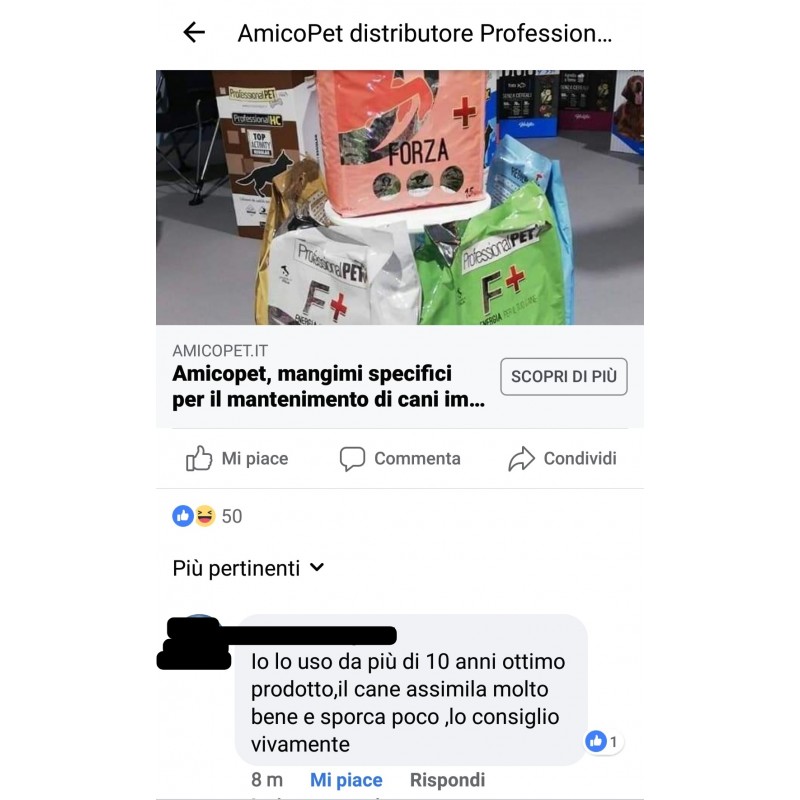Tap the like badge on the comment
Viewport: 800px width, 800px height.
[604, 741]
